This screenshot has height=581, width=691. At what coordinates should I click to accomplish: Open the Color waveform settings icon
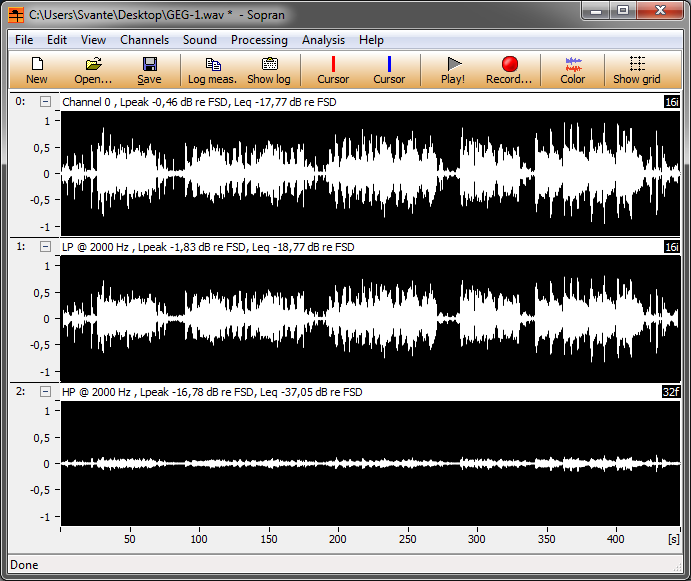(573, 70)
